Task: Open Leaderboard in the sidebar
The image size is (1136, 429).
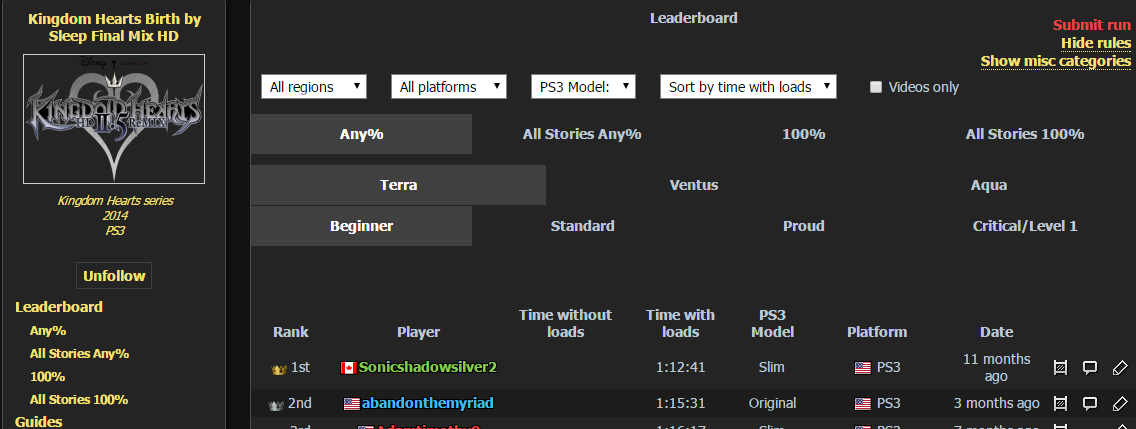Action: pos(59,307)
